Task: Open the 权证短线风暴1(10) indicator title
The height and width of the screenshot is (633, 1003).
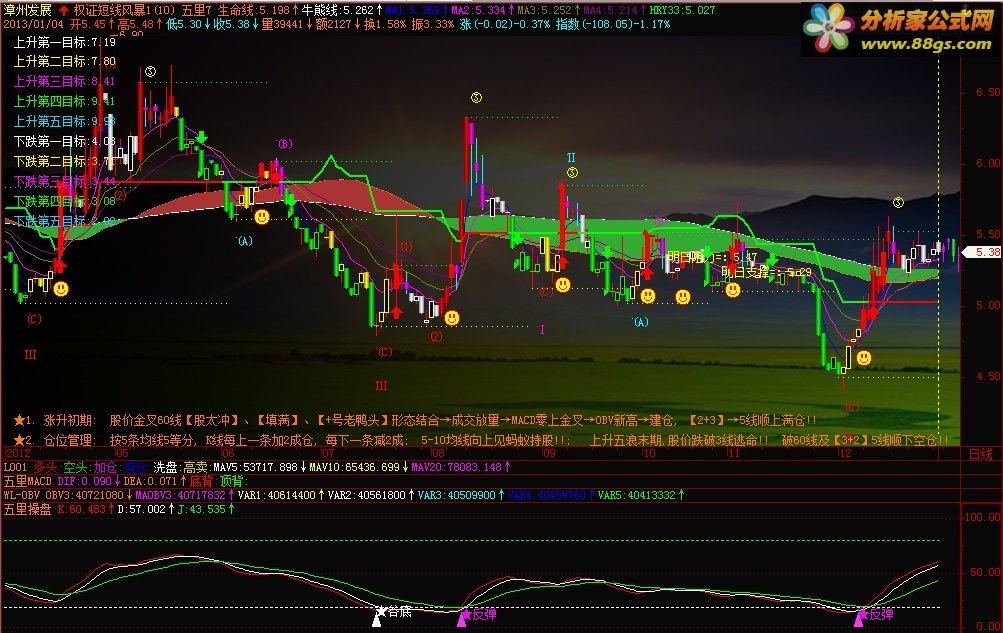Action: tap(125, 10)
